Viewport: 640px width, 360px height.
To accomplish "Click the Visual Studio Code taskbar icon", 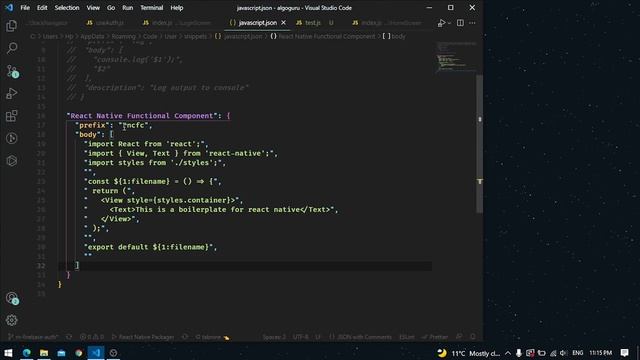I will 96,353.
